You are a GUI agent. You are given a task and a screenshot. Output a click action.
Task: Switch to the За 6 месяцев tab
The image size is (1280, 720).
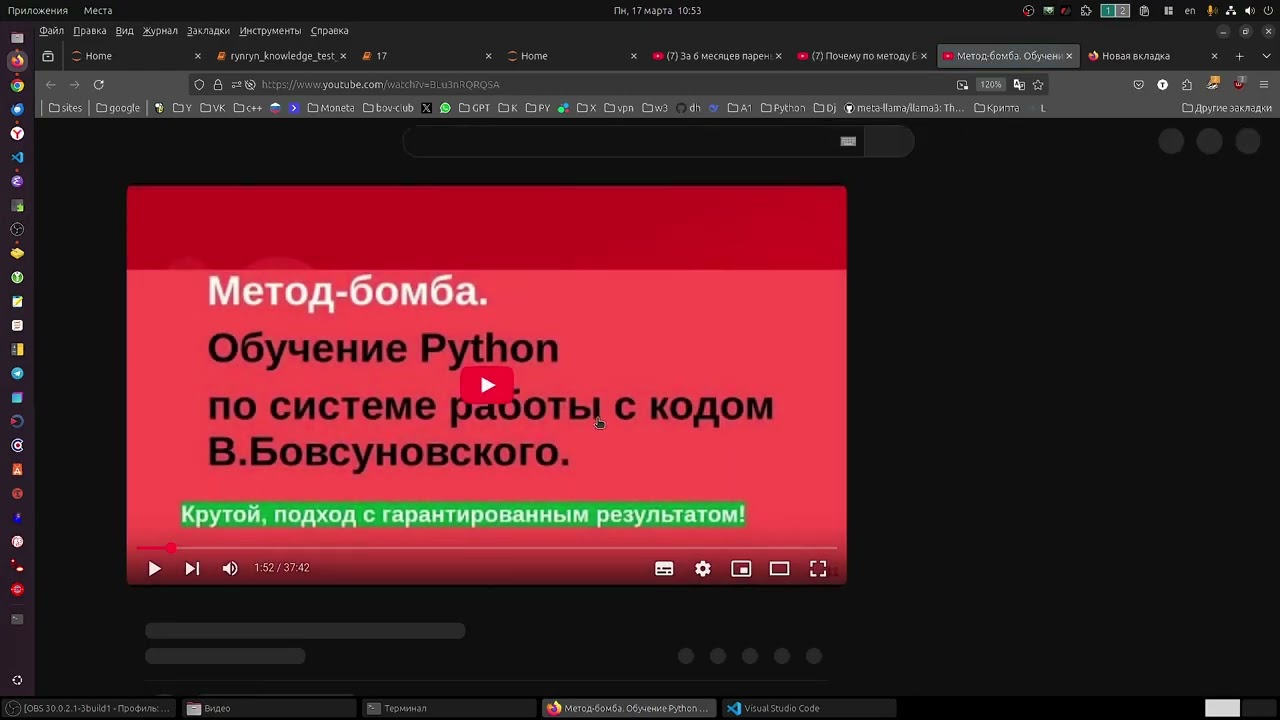[x=716, y=56]
